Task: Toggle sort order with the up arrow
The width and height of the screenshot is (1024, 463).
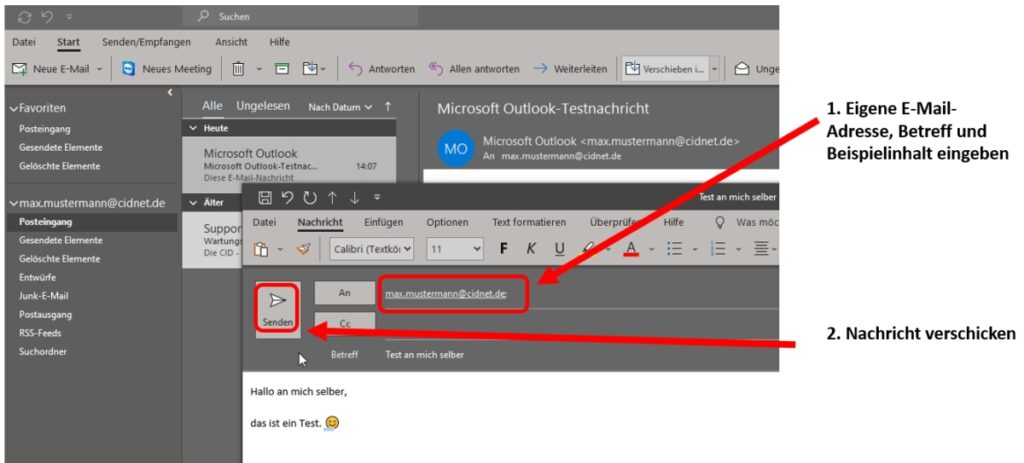Action: tap(388, 106)
